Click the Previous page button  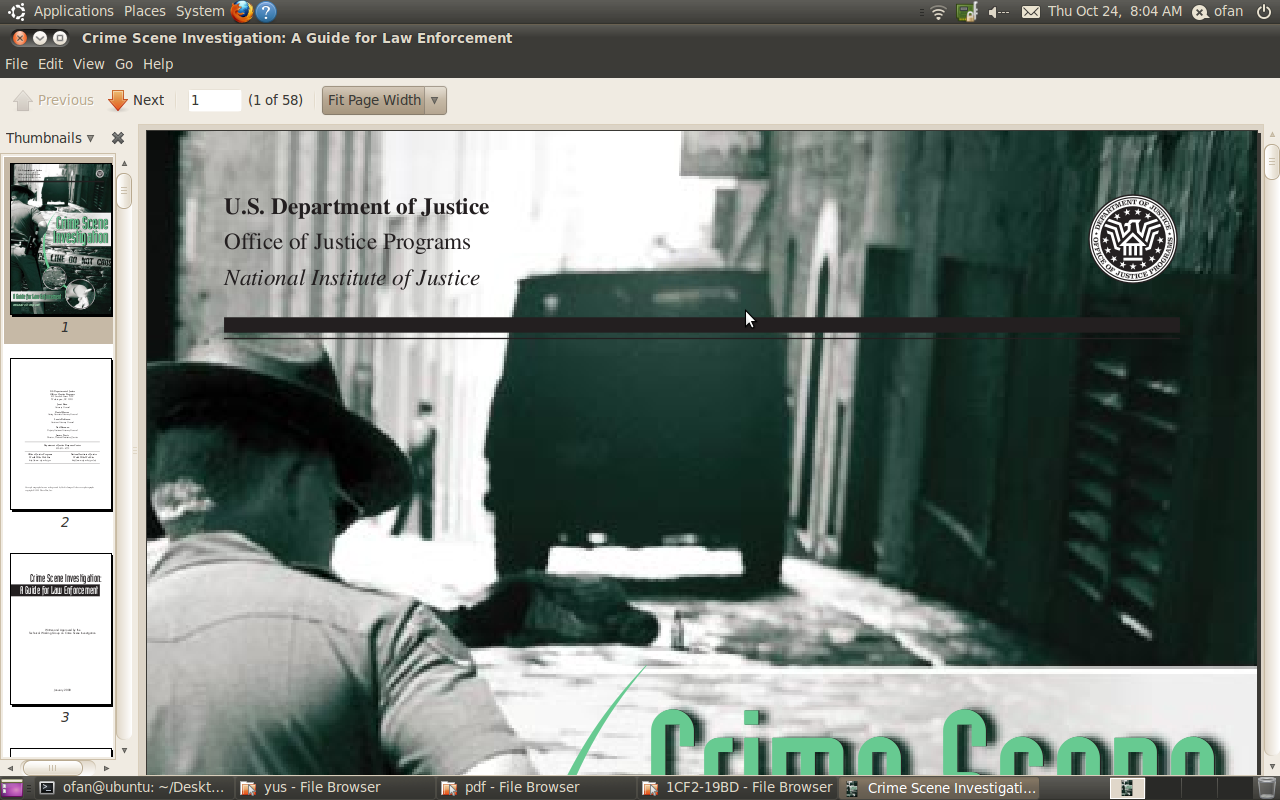coord(53,100)
